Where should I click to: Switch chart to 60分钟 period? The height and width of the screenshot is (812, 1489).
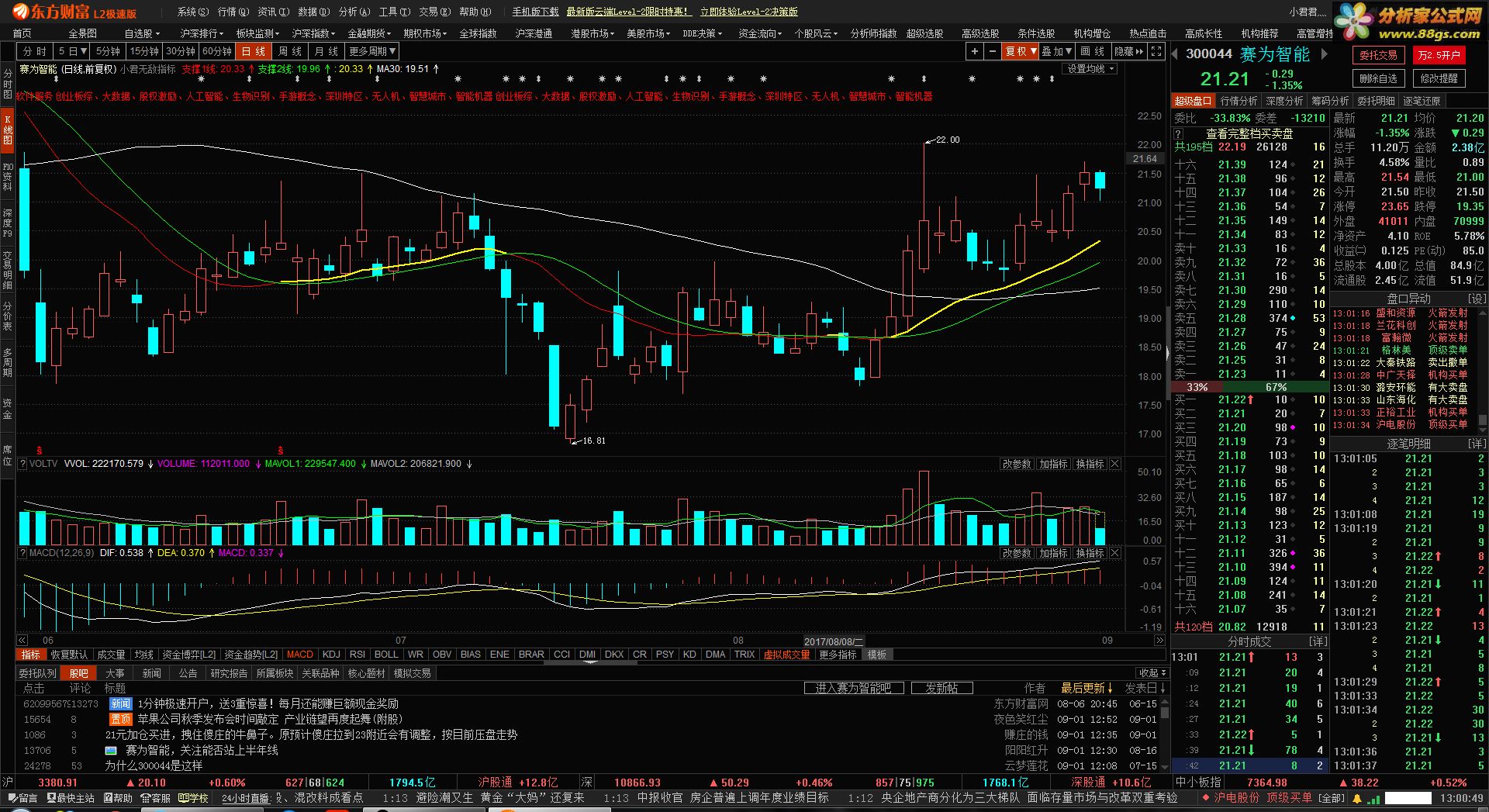pos(217,51)
